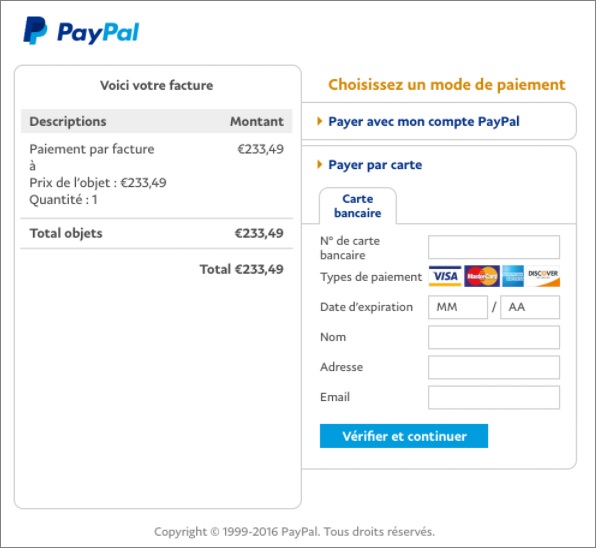Switch to the Carte bancaire tab
Screen dimensions: 596x548
coord(358,206)
